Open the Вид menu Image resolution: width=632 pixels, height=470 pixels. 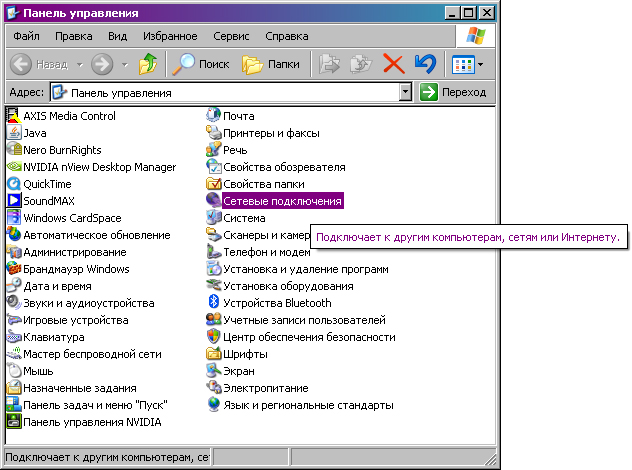coord(118,36)
